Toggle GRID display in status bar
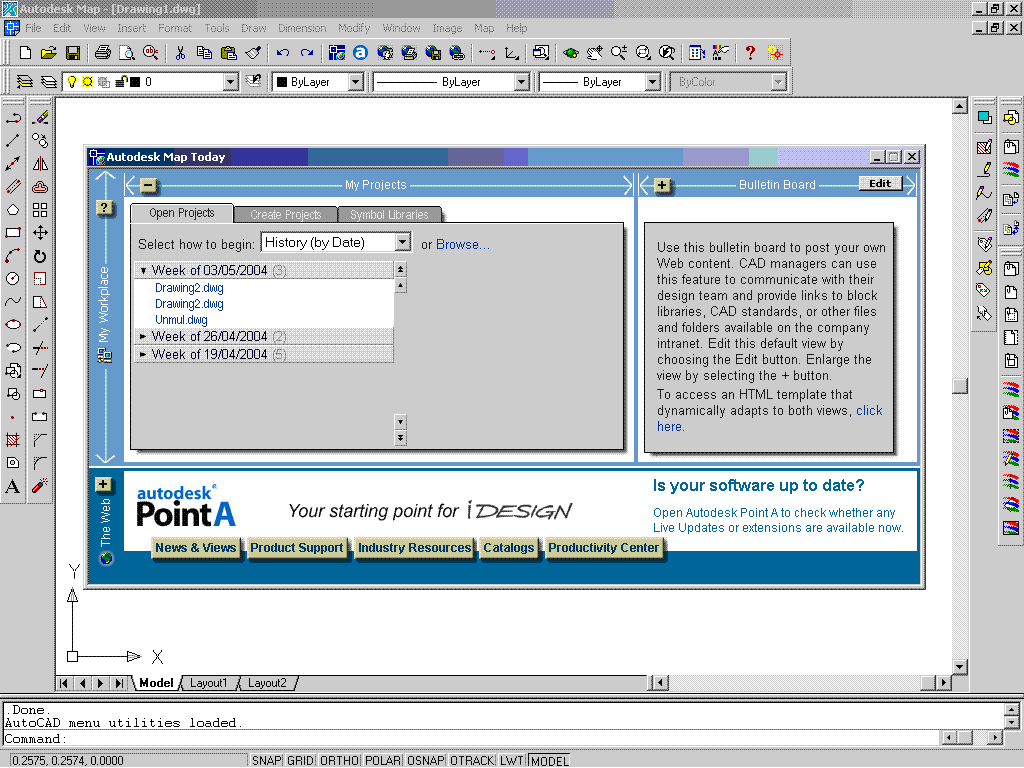This screenshot has width=1024, height=768. pyautogui.click(x=300, y=761)
